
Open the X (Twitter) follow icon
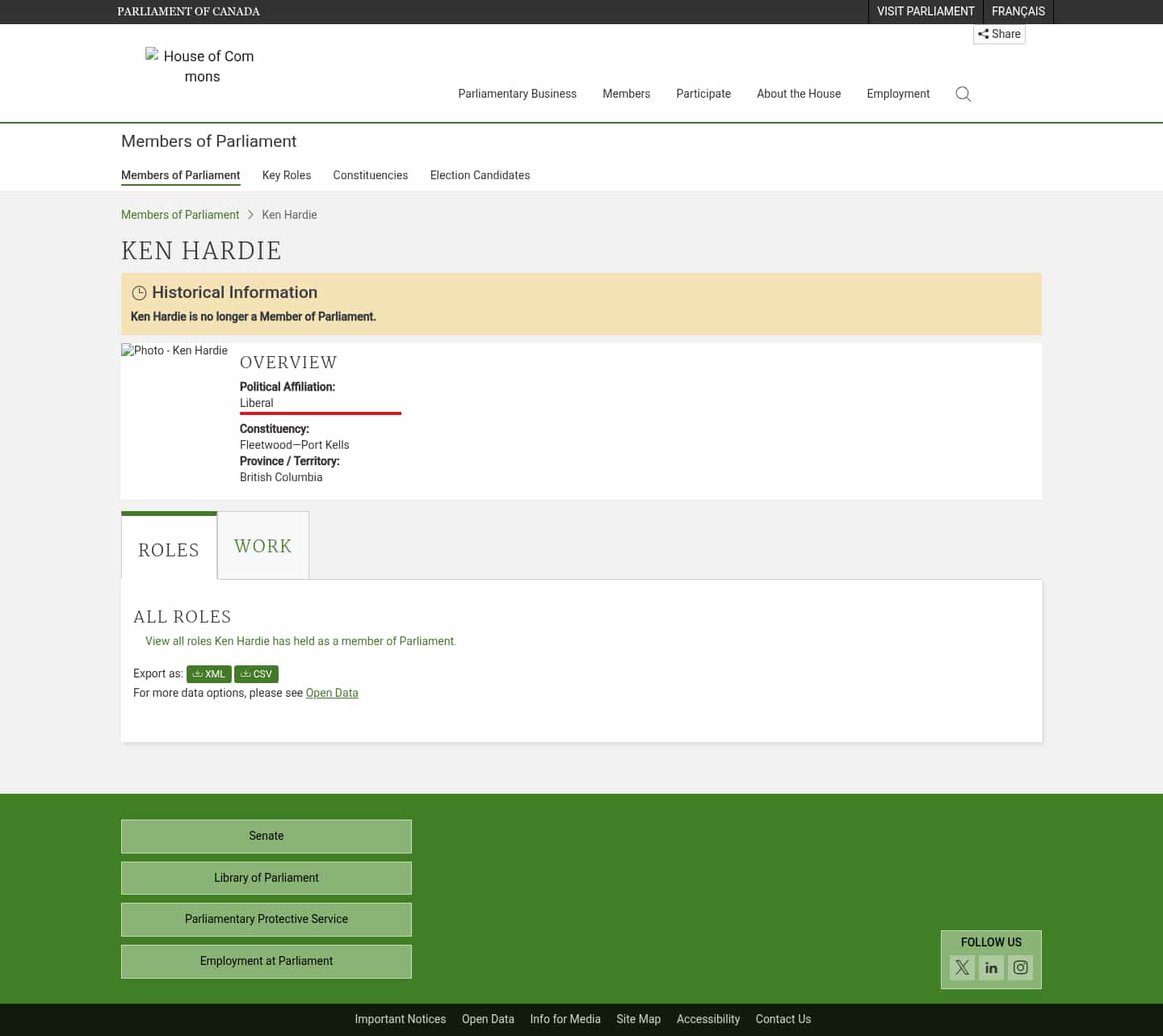(x=962, y=967)
